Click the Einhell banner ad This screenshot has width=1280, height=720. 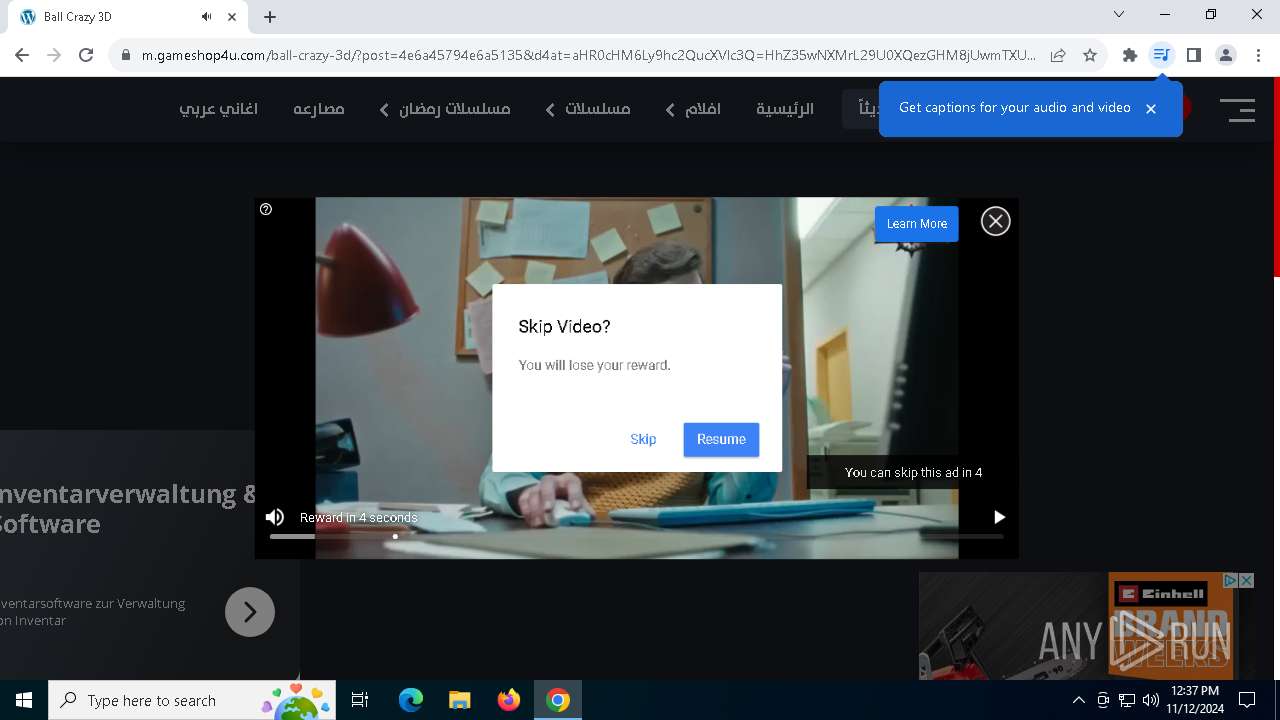point(1076,625)
